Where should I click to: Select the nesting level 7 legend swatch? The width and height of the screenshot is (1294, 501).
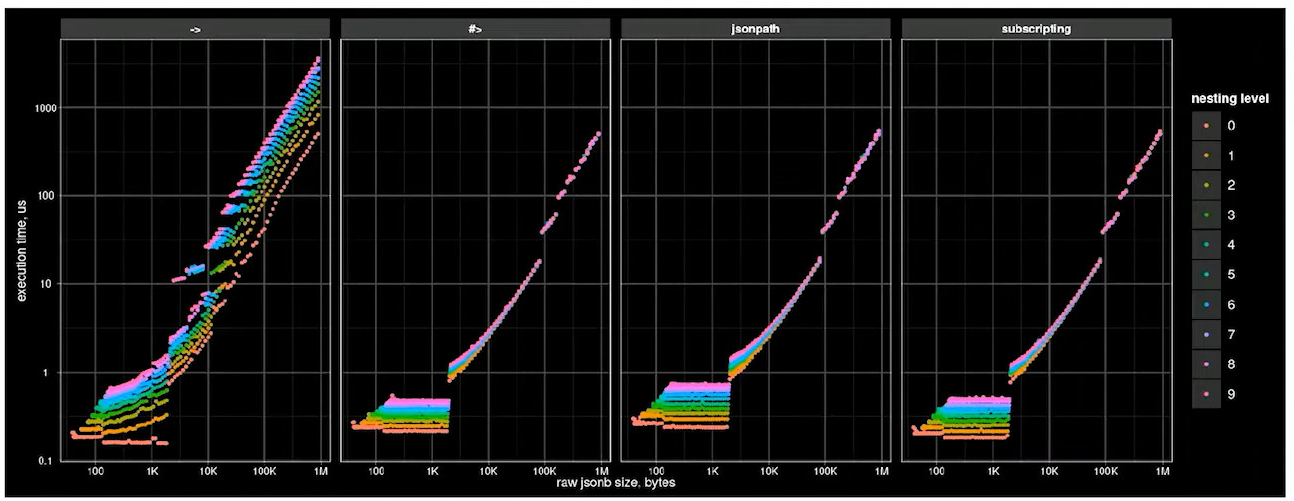pos(1207,333)
